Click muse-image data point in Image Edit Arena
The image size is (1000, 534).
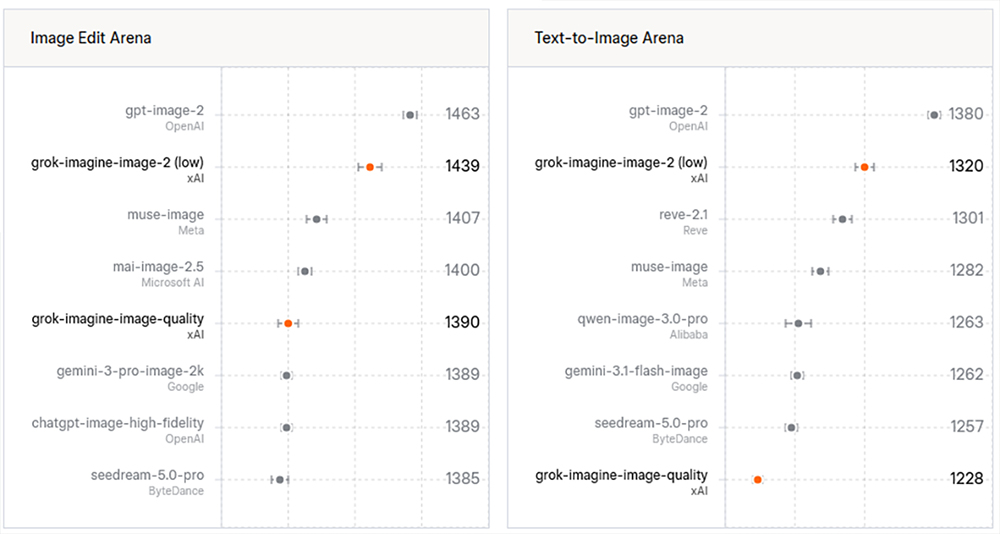316,219
